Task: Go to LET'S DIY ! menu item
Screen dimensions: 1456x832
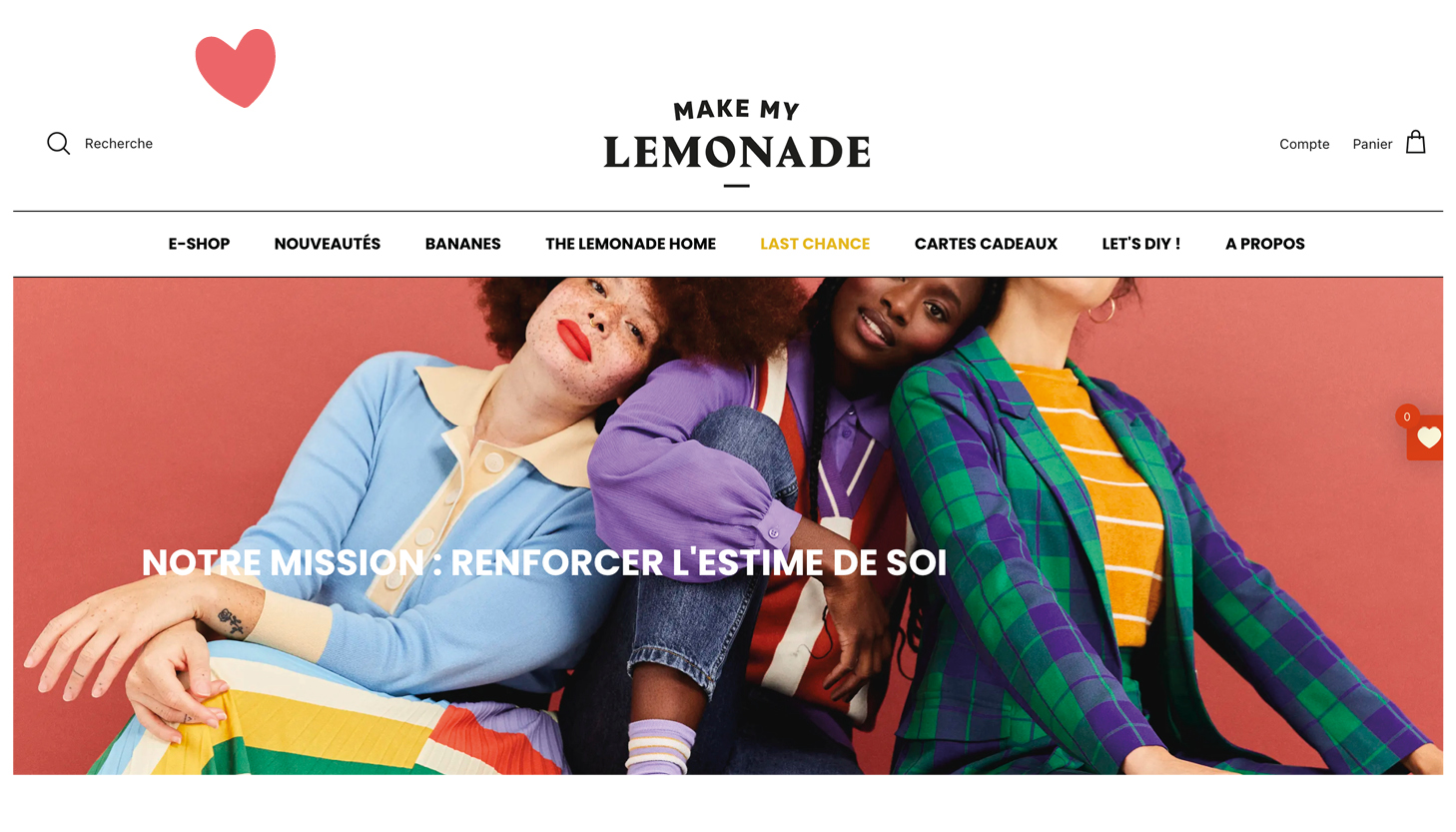Action: (1141, 244)
